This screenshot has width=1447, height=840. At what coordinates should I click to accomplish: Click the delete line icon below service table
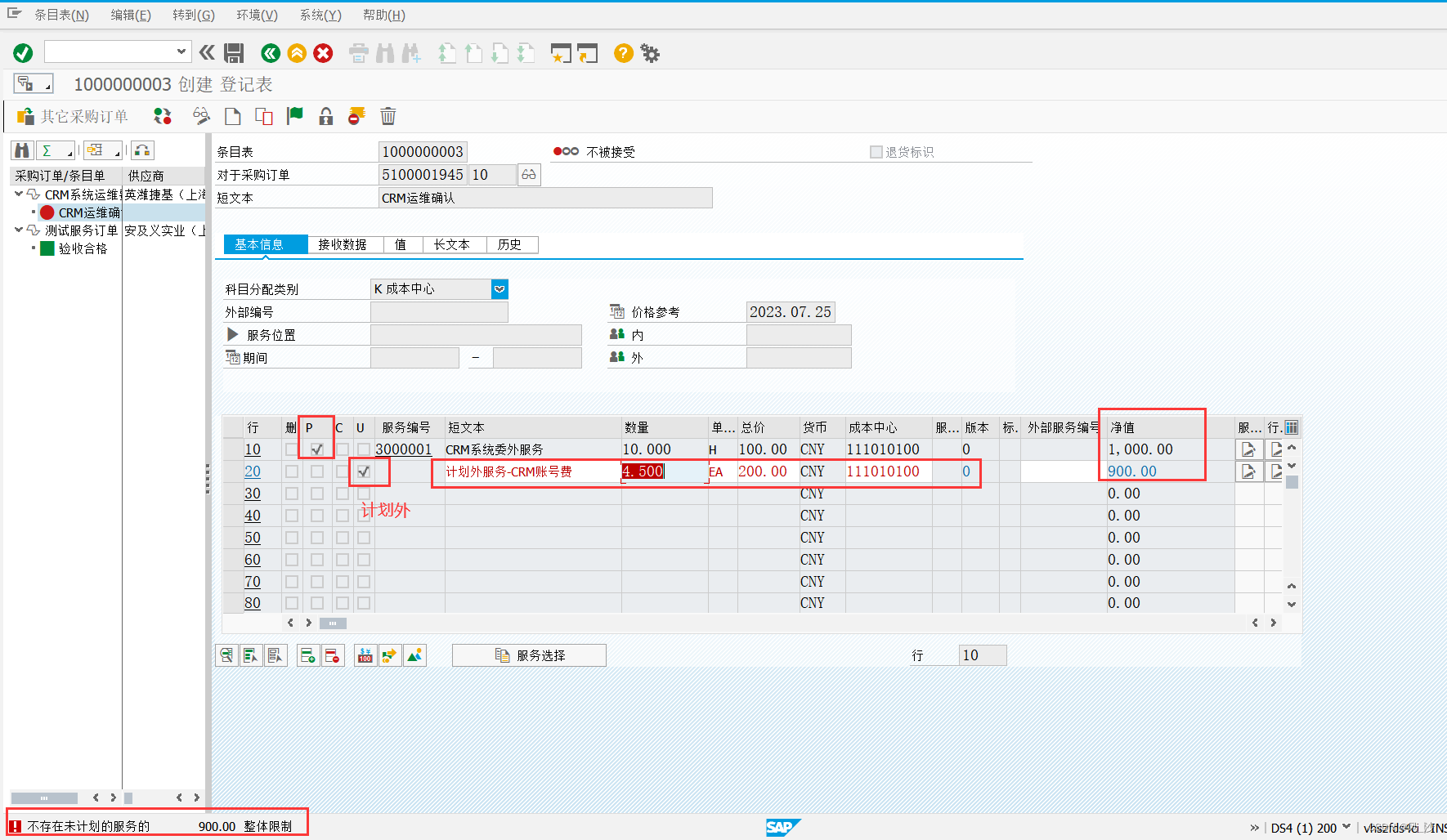point(333,655)
